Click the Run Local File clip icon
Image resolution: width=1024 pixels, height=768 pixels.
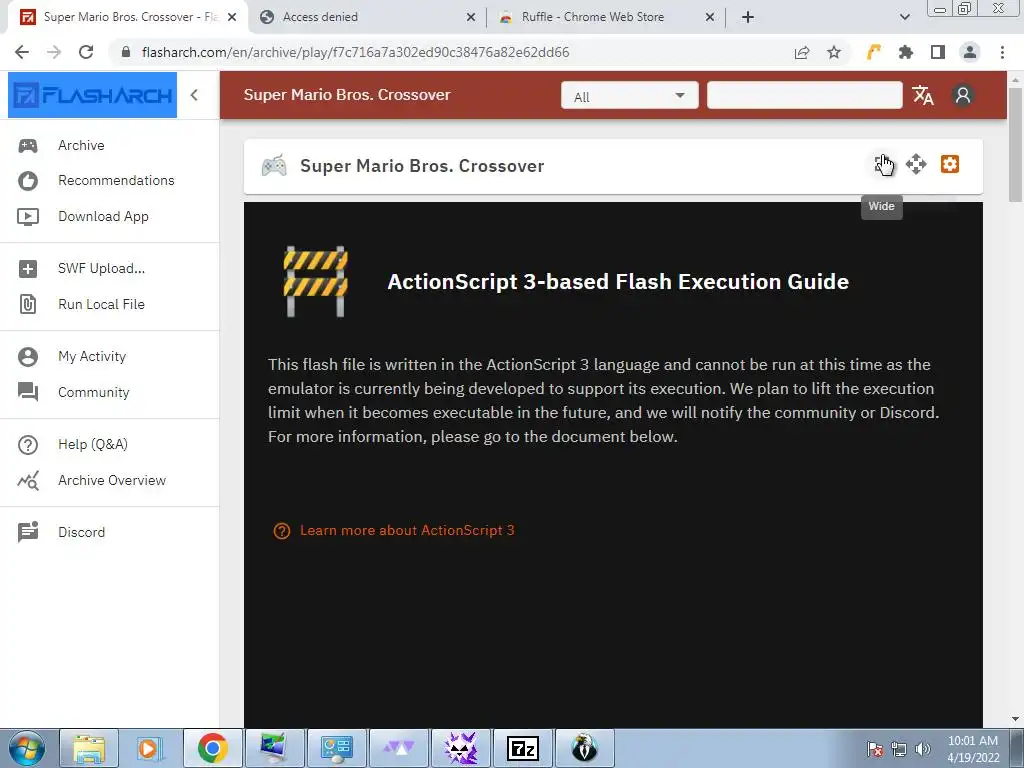(x=27, y=304)
